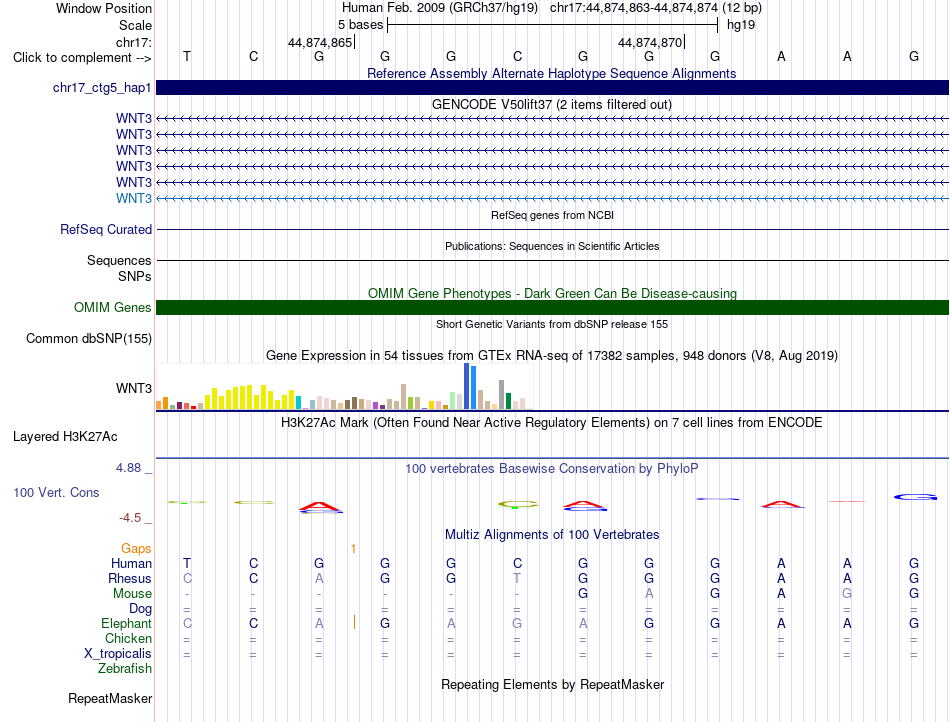Click the 44,874,865 position marker
The image size is (950, 722).
coord(320,42)
